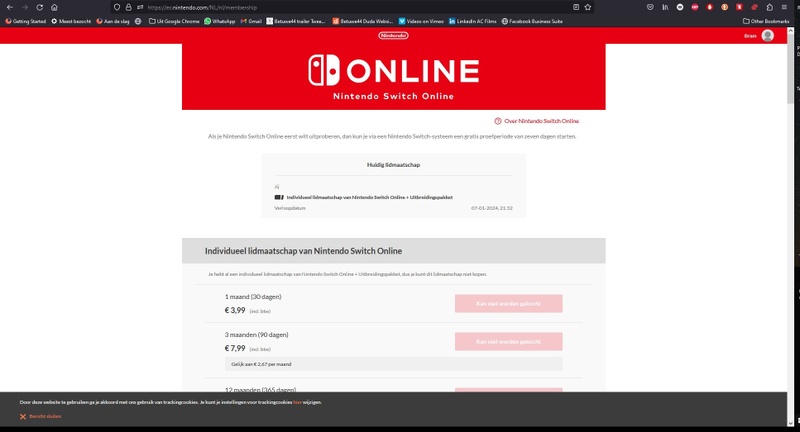Screen dimensions: 800x432
Task: Open site permissions icon in address bar
Action: pos(140,7)
